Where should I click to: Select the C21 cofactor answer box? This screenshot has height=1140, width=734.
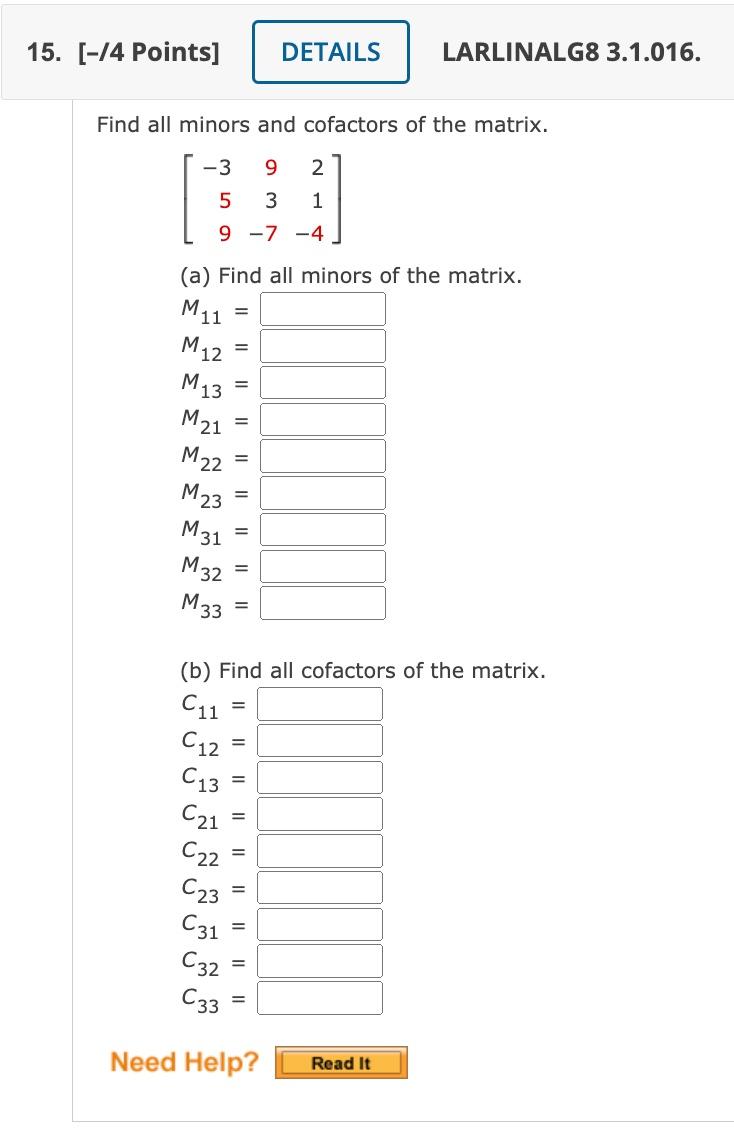[x=319, y=813]
